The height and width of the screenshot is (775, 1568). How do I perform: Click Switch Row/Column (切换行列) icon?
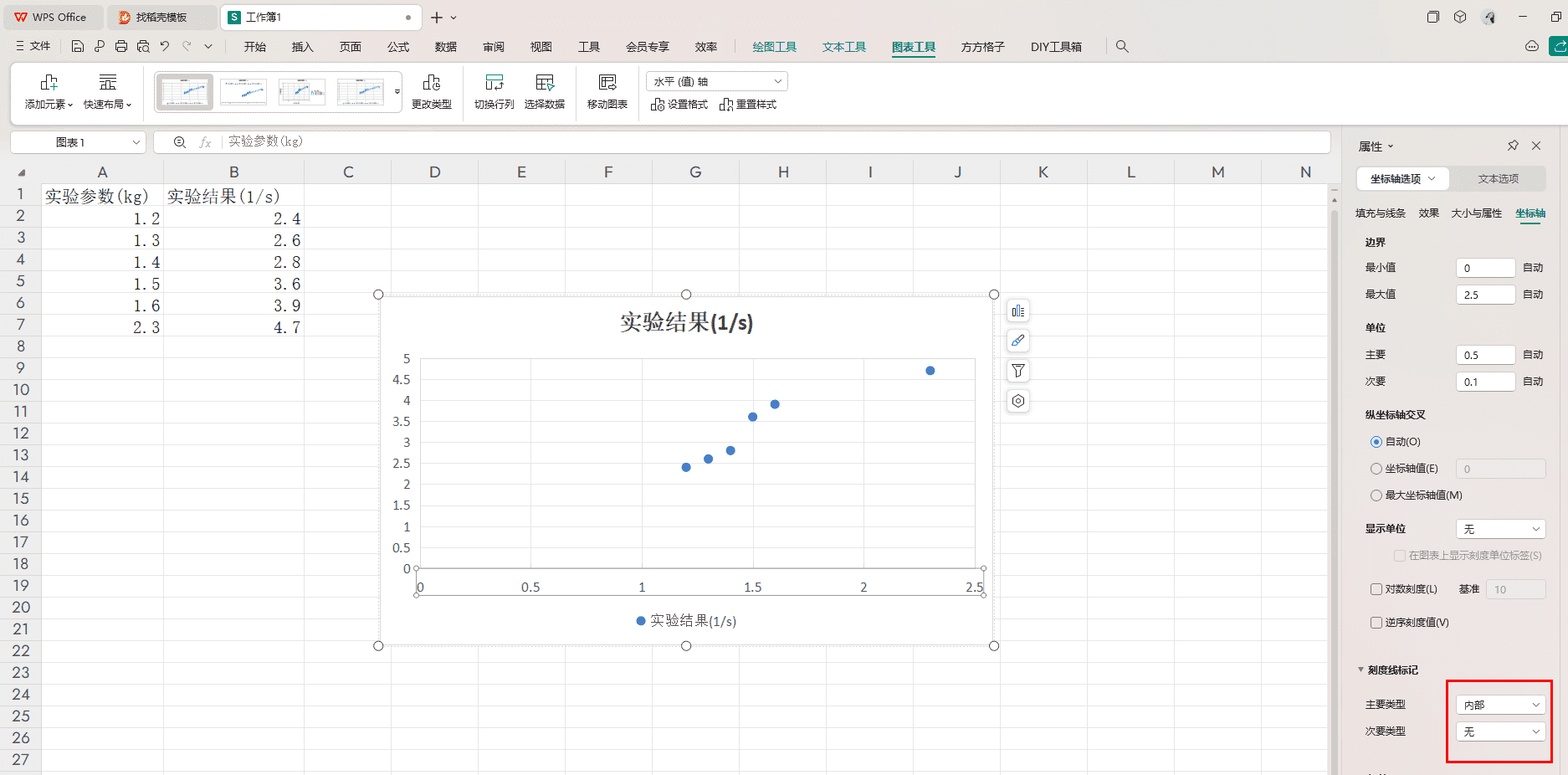(x=494, y=83)
